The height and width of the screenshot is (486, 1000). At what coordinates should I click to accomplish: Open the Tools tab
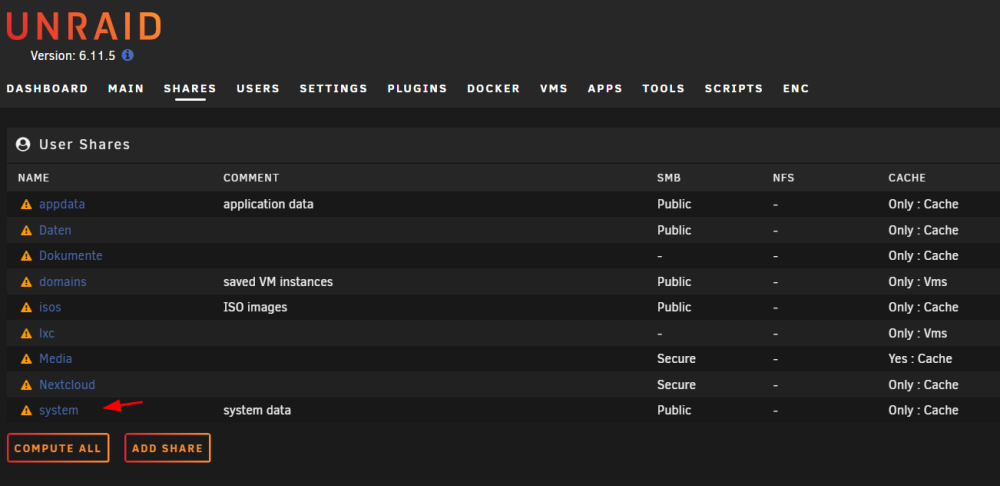tap(663, 89)
